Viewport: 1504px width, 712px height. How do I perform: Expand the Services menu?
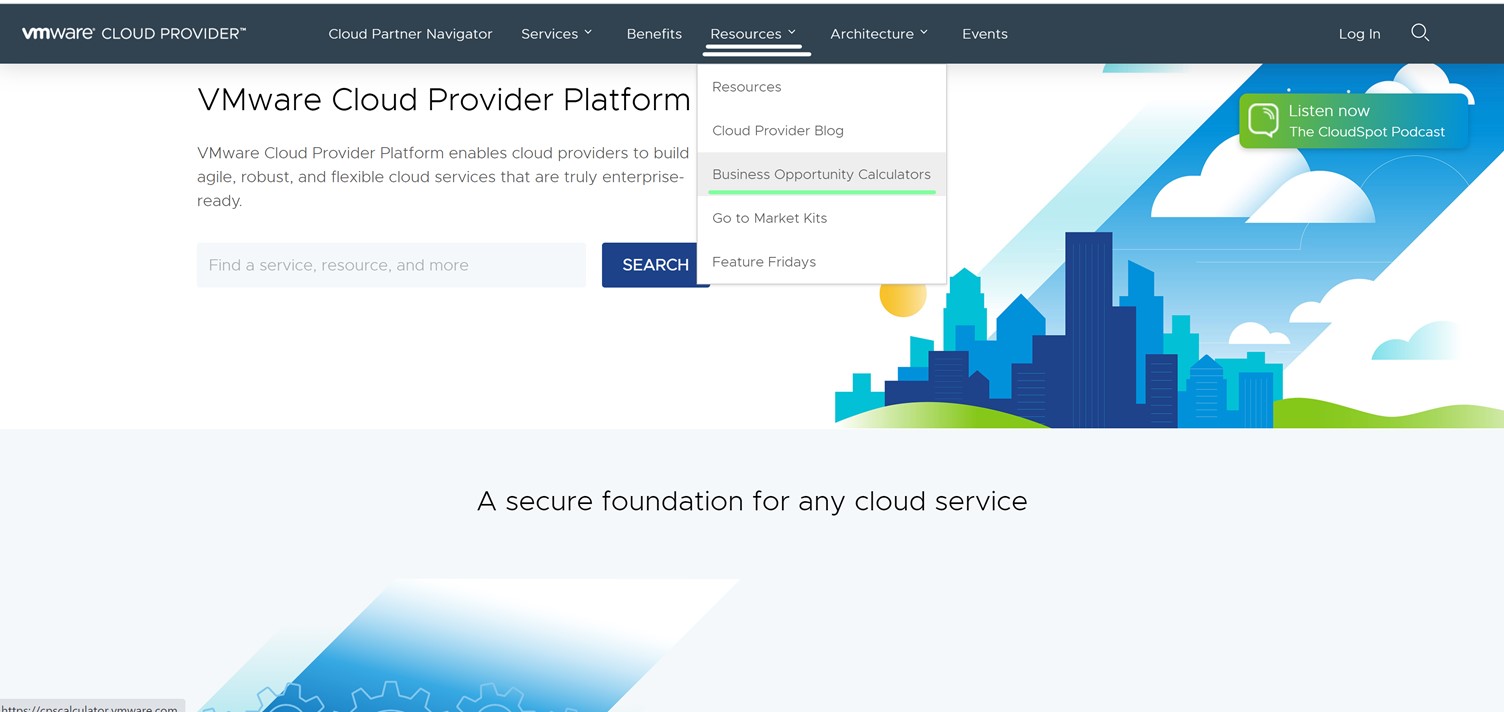coord(557,34)
